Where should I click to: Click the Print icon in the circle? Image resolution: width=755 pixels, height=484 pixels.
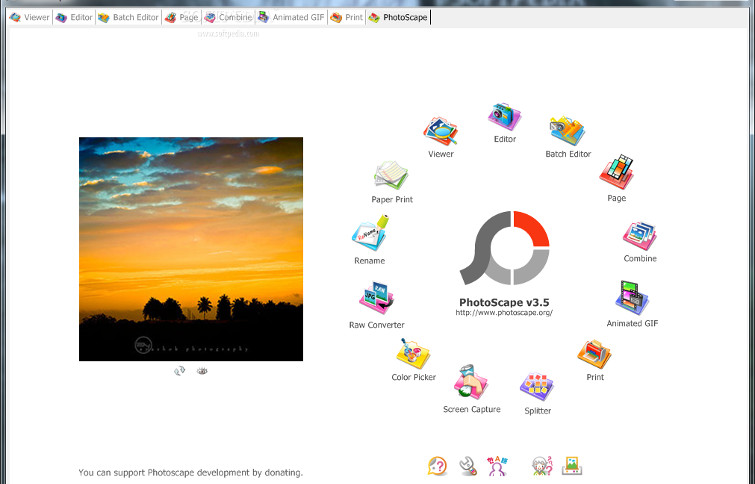pyautogui.click(x=594, y=354)
